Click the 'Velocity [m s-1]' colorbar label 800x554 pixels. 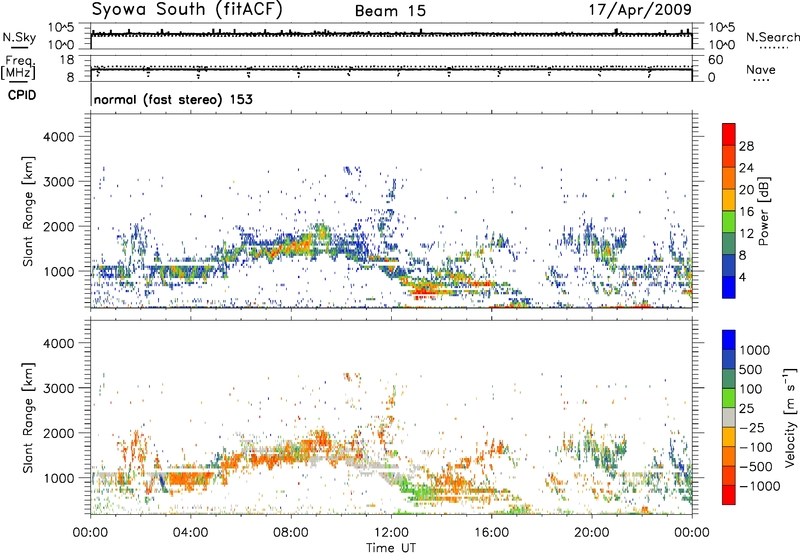[x=790, y=417]
